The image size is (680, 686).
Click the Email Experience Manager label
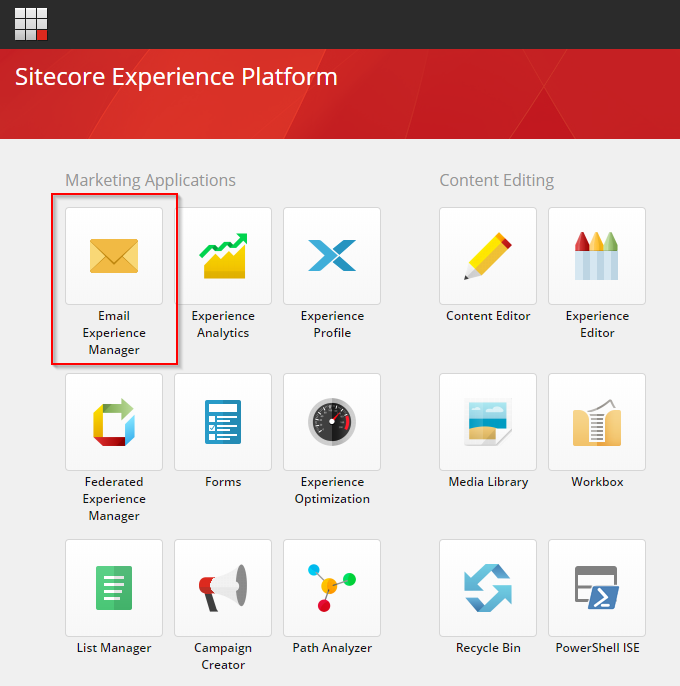114,333
